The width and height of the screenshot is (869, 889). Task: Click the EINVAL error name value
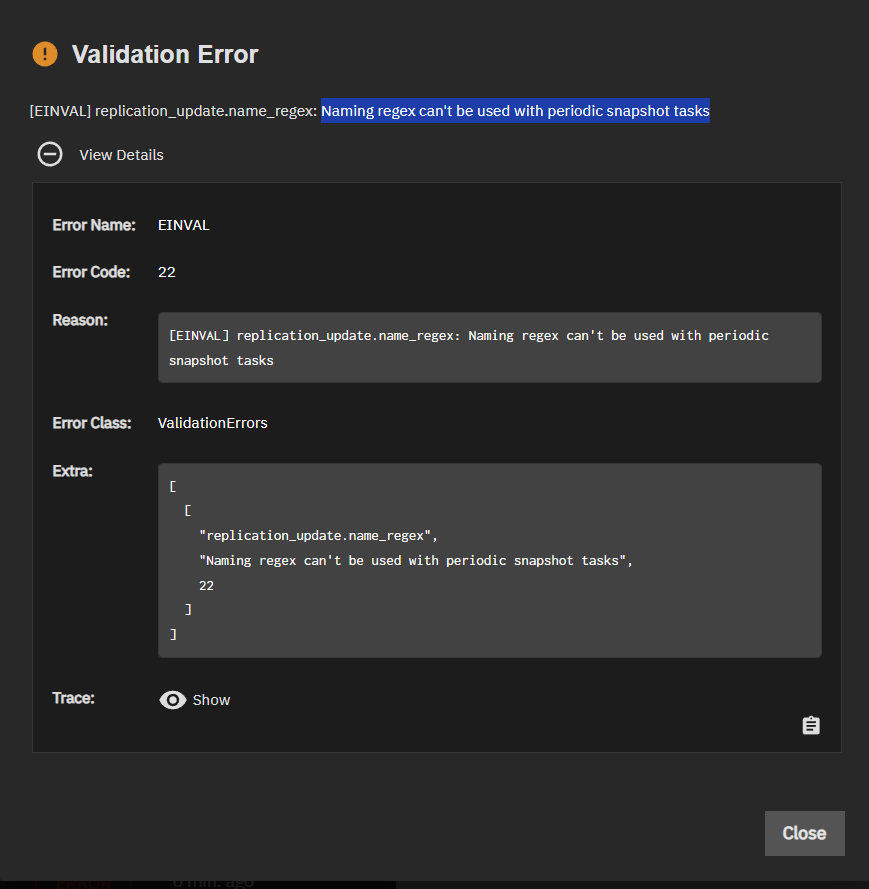(x=184, y=225)
